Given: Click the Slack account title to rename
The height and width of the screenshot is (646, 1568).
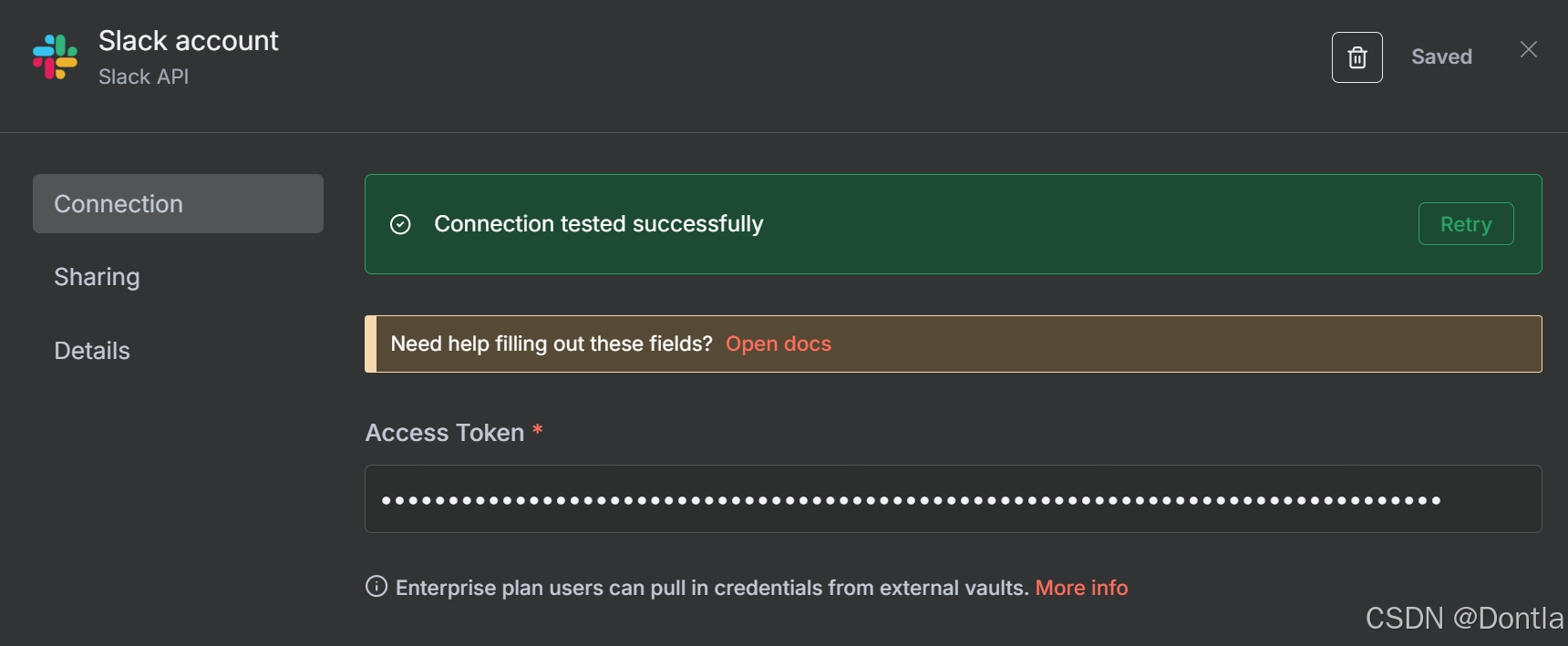Looking at the screenshot, I should pos(188,40).
